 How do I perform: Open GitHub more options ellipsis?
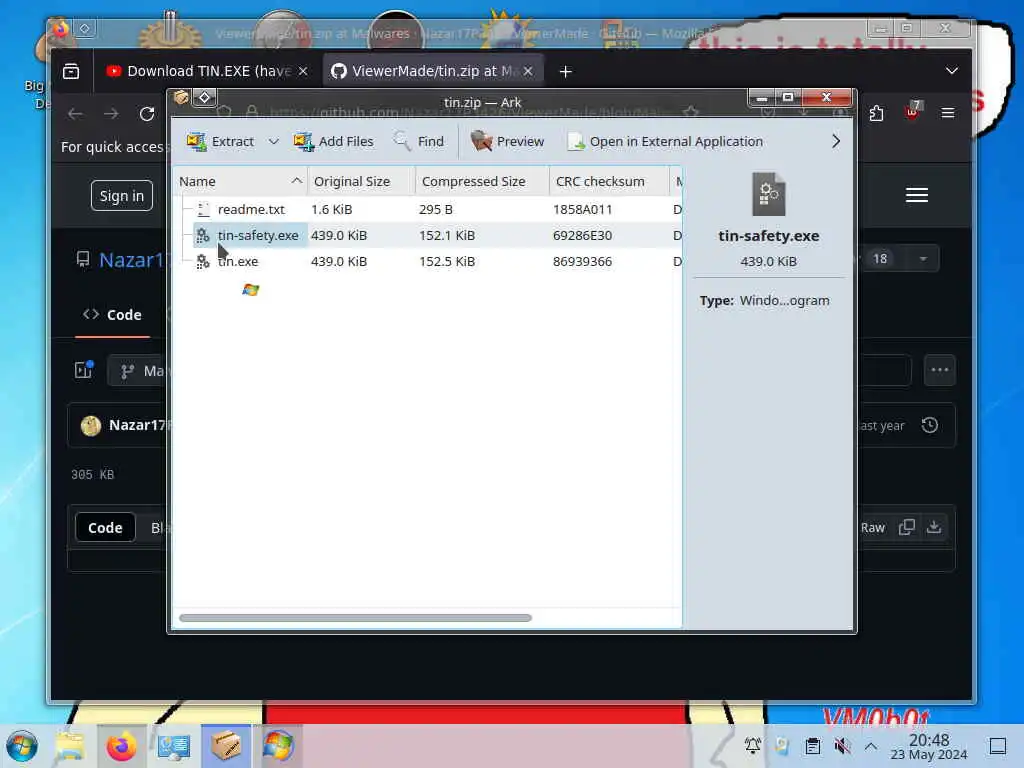[940, 370]
